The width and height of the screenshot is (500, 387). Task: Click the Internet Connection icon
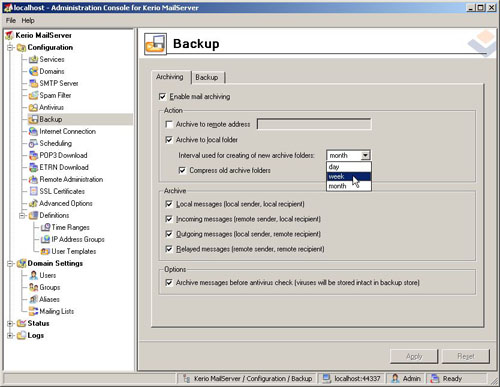click(x=33, y=131)
